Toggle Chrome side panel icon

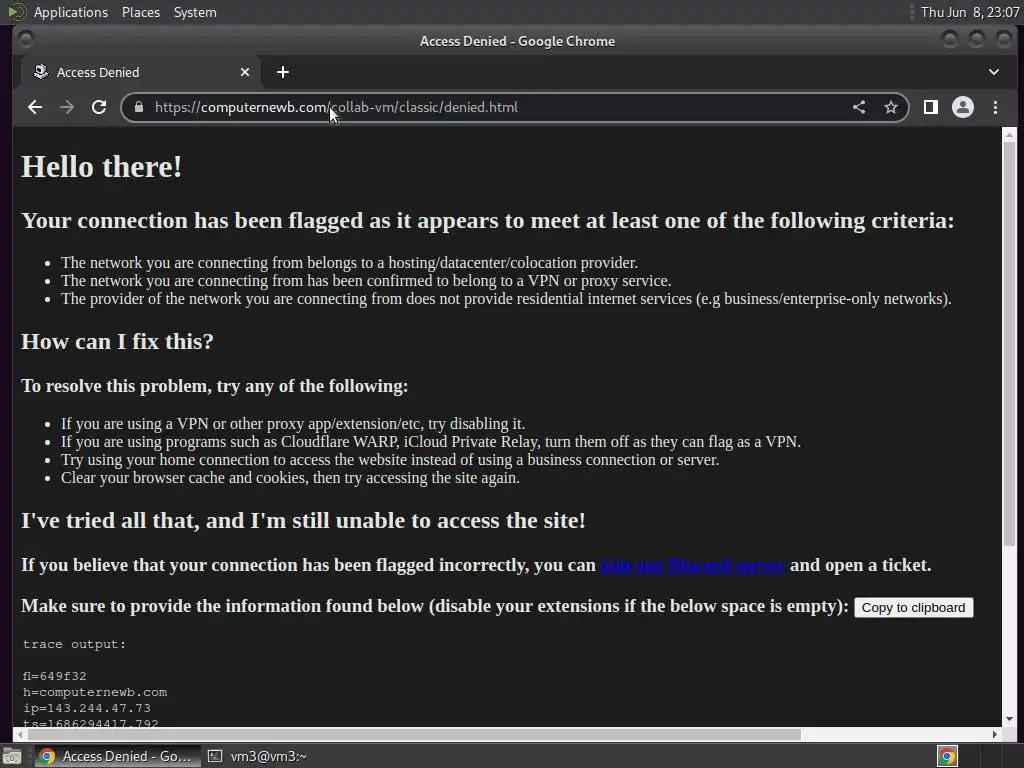(x=931, y=107)
